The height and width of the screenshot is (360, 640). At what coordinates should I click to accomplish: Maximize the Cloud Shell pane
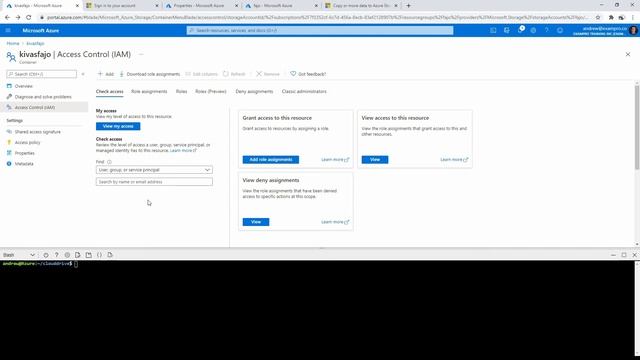(x=624, y=255)
